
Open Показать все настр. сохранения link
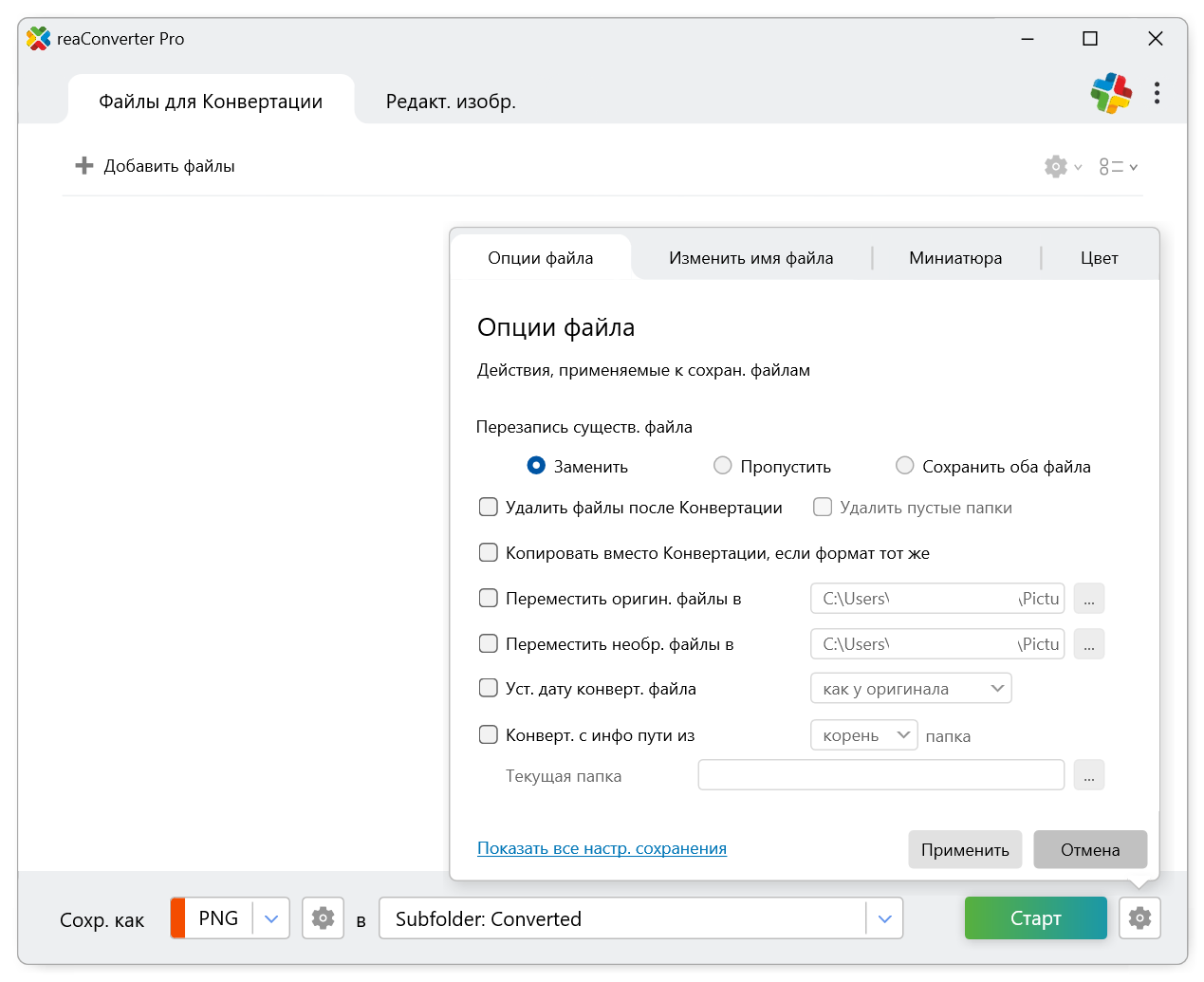click(602, 848)
